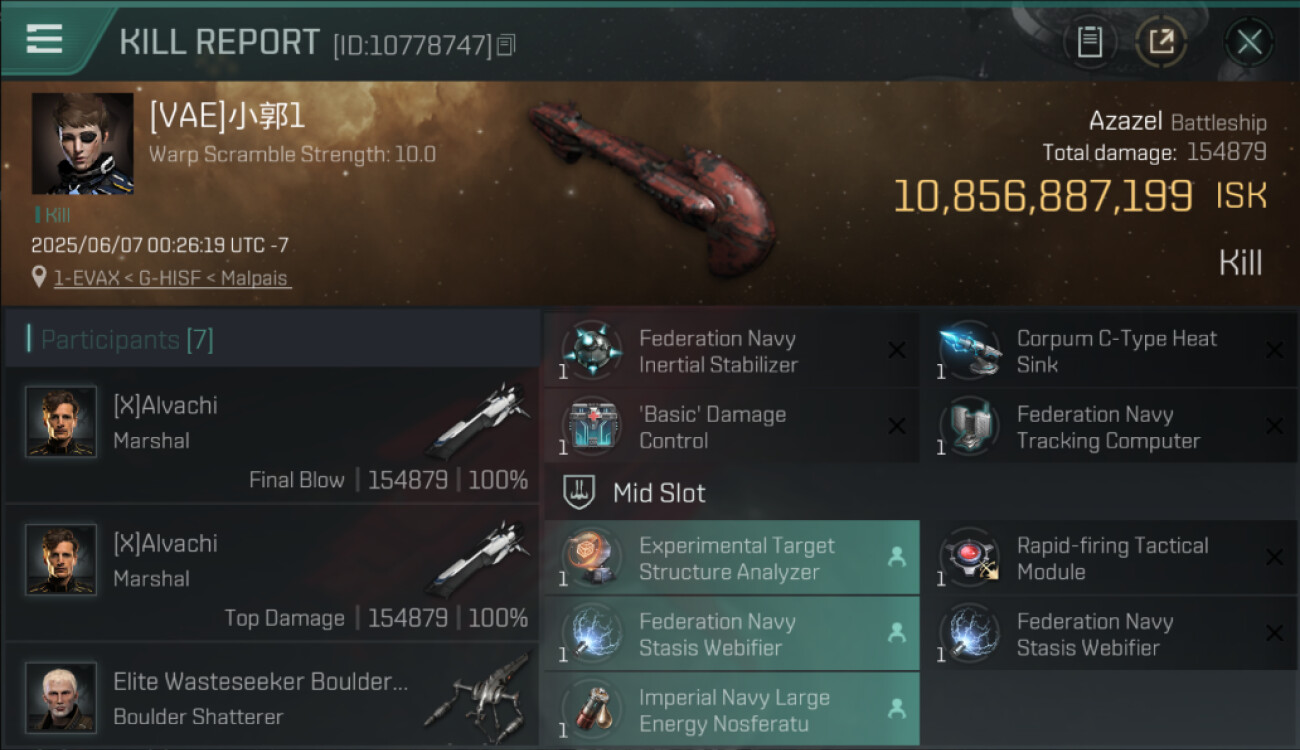1300x750 pixels.
Task: Select Imperial Navy Large Energy Nosferatu item
Action: [731, 709]
